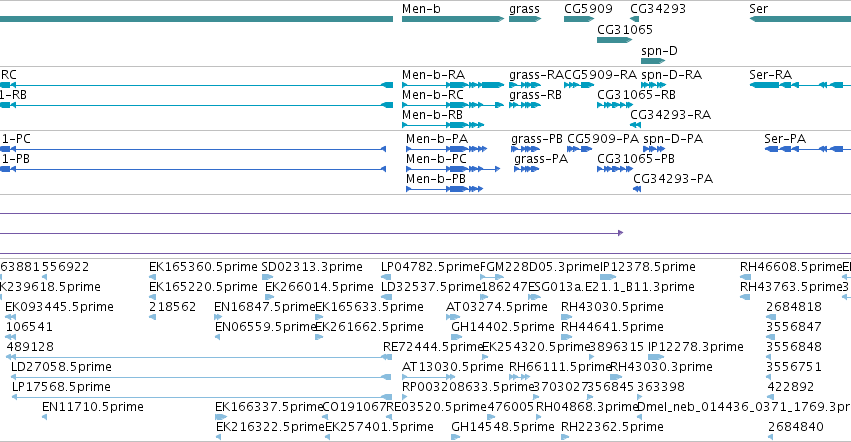Select the spn-D gene feature
The height and width of the screenshot is (442, 851).
pos(653,61)
